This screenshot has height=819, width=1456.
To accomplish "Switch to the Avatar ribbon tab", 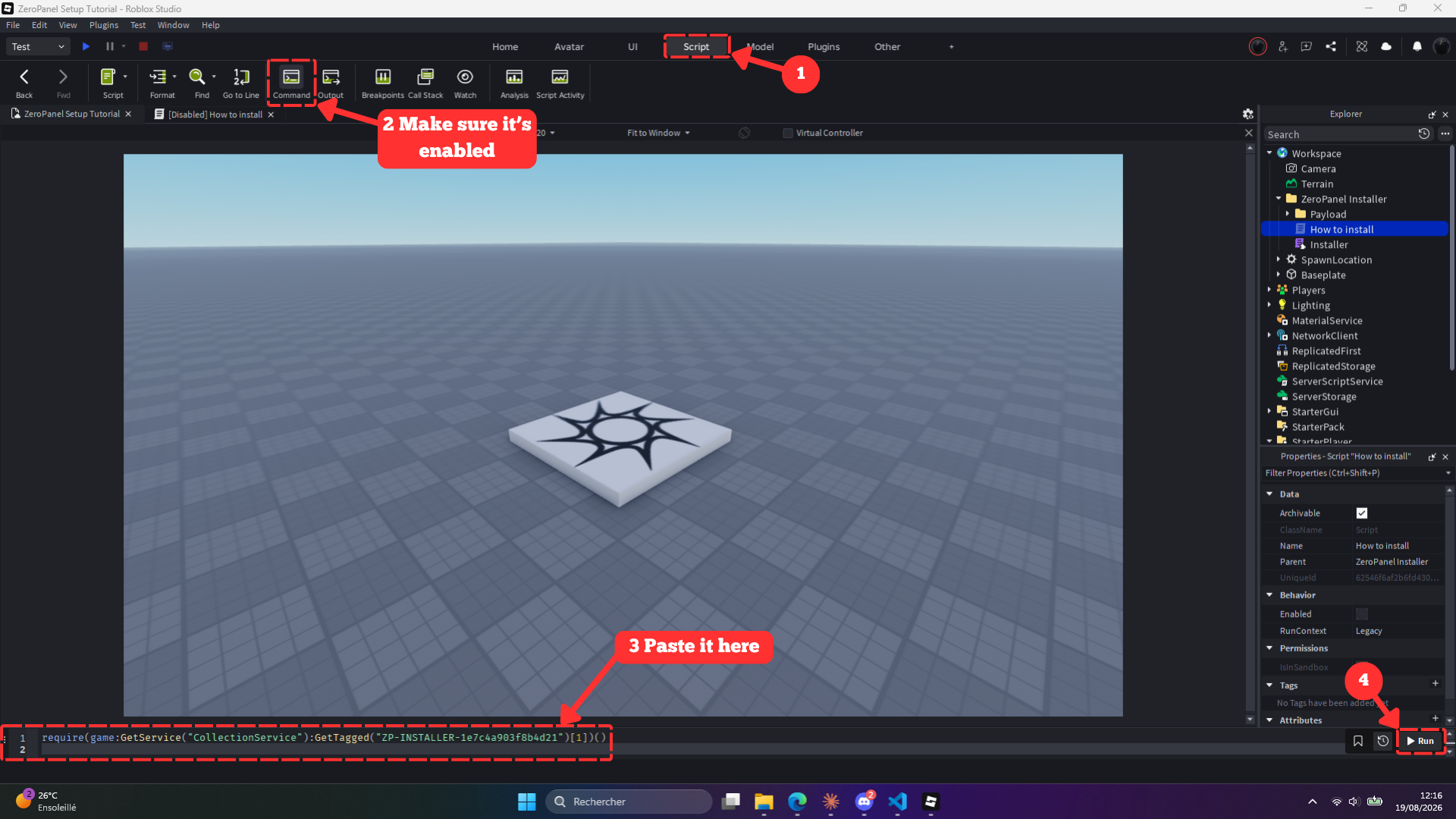I will click(569, 46).
